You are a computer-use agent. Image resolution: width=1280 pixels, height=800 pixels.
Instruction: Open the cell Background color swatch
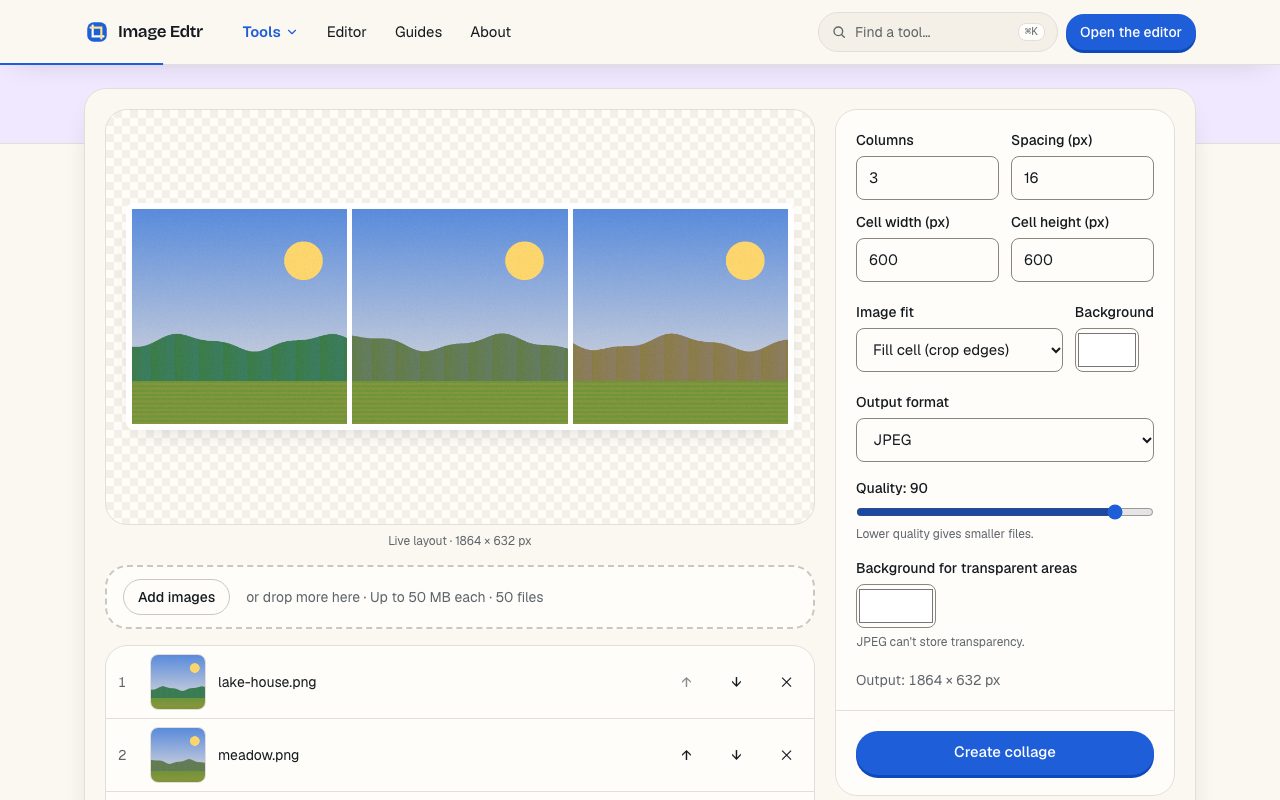[x=1107, y=350]
